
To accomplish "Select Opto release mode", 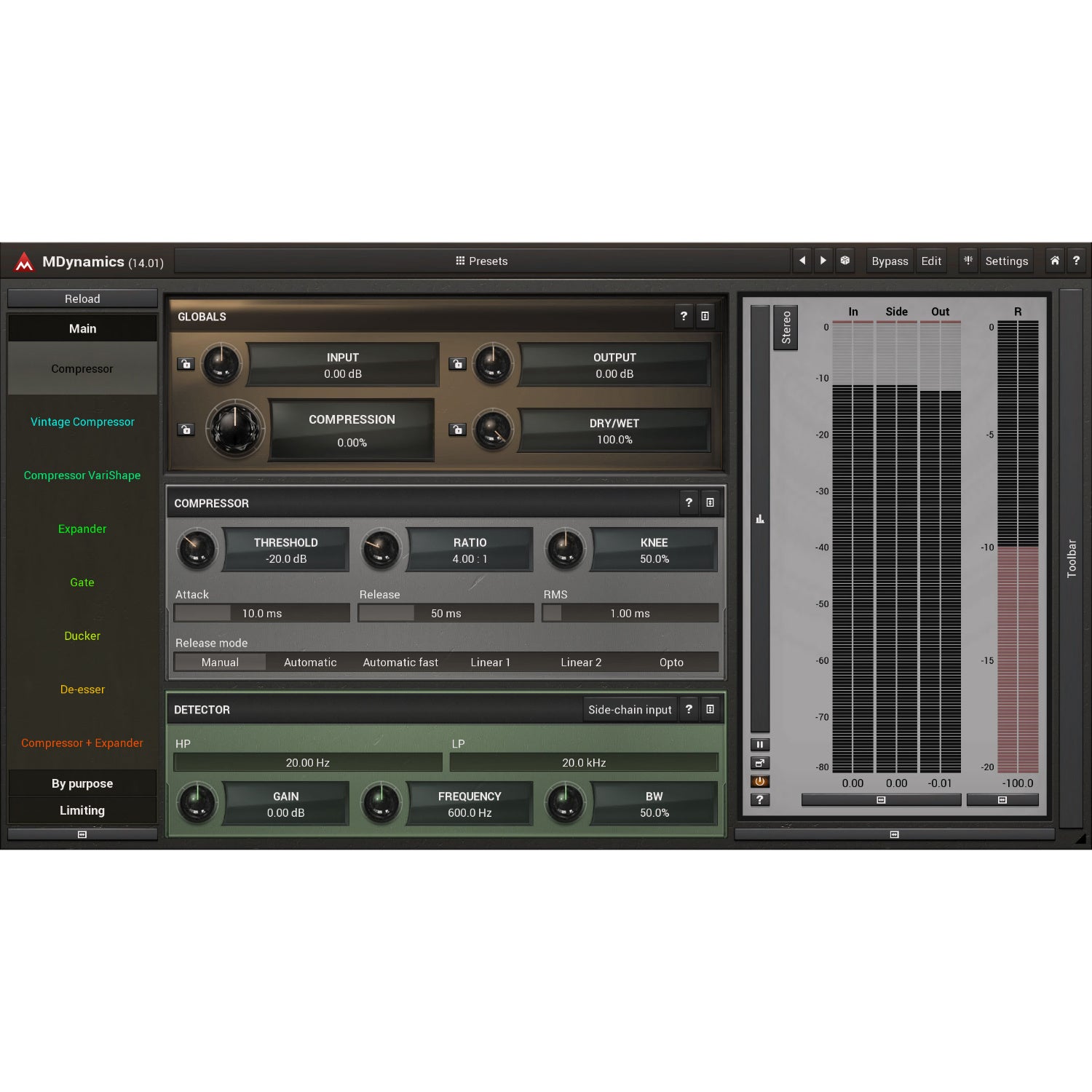I will coord(671,662).
